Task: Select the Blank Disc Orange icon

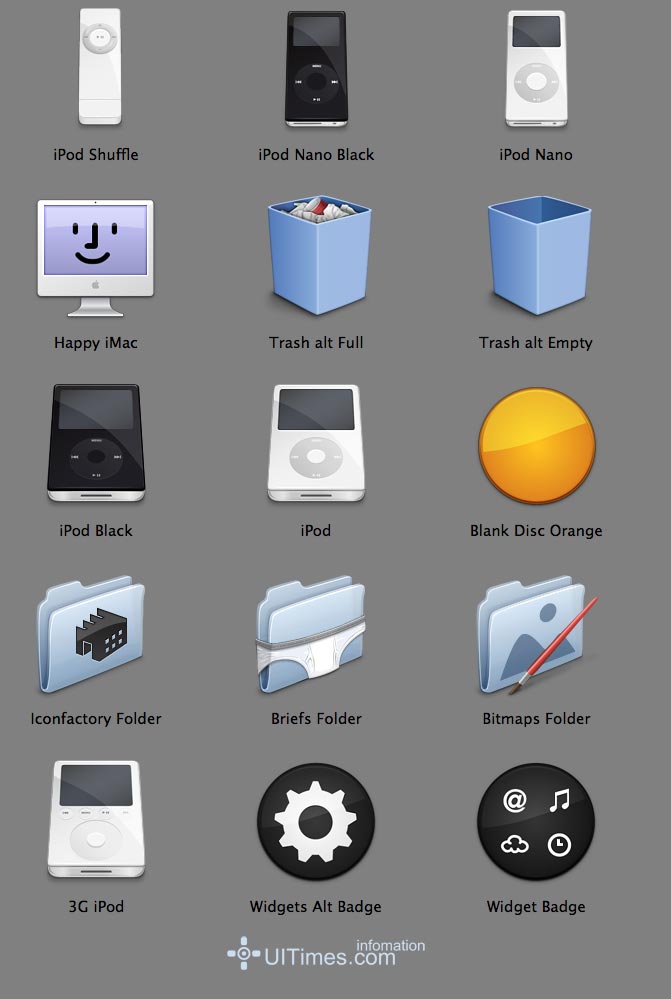Action: point(537,445)
